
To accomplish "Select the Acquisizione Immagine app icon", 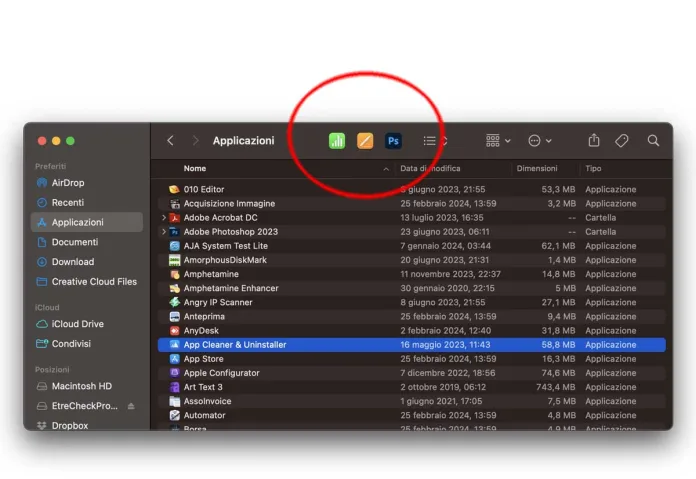I will (x=174, y=203).
